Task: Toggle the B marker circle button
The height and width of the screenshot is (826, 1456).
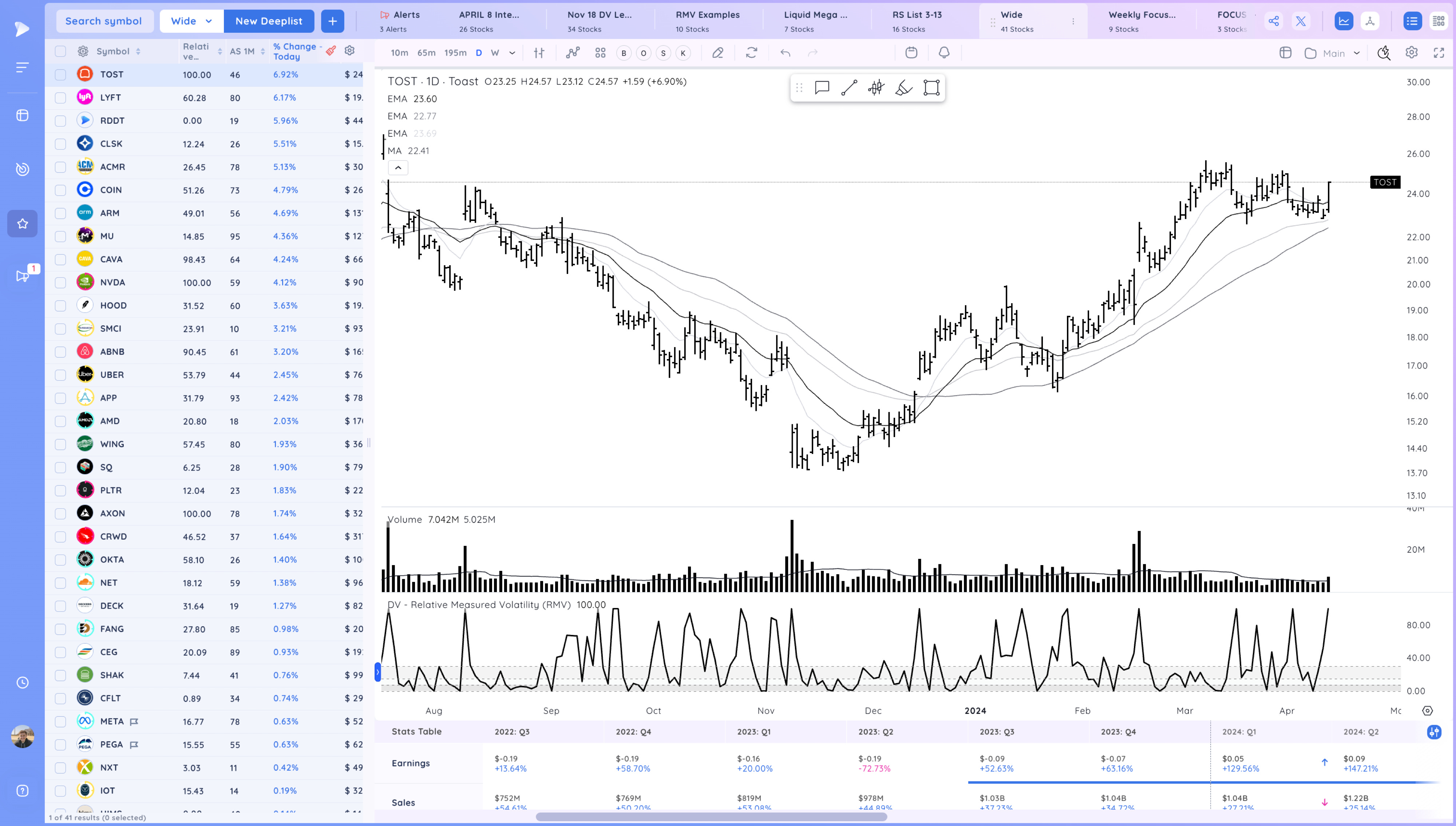Action: (624, 53)
